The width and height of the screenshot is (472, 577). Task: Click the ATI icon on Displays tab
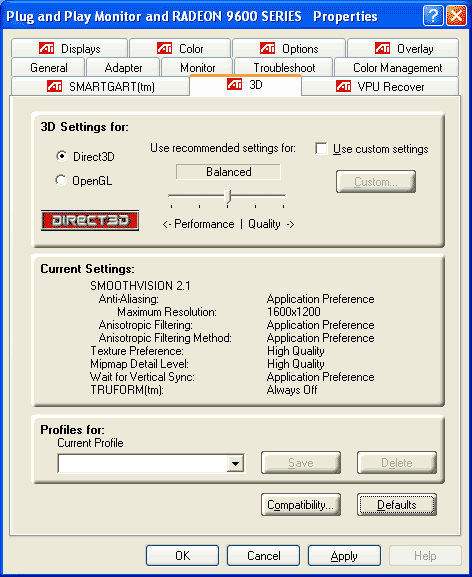46,48
